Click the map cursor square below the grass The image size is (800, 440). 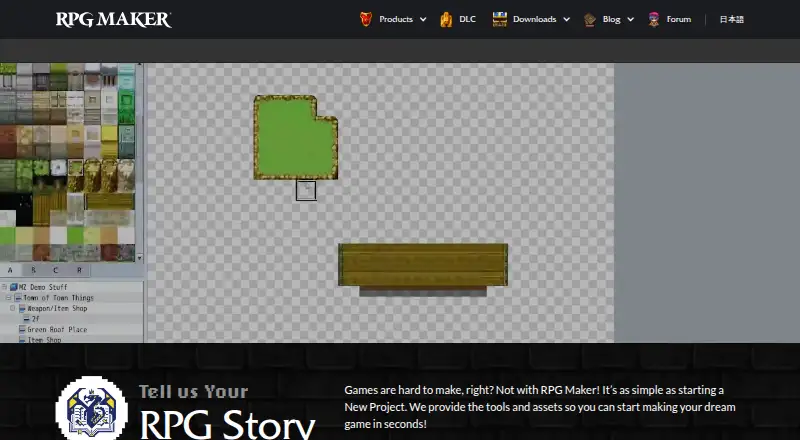pos(306,190)
